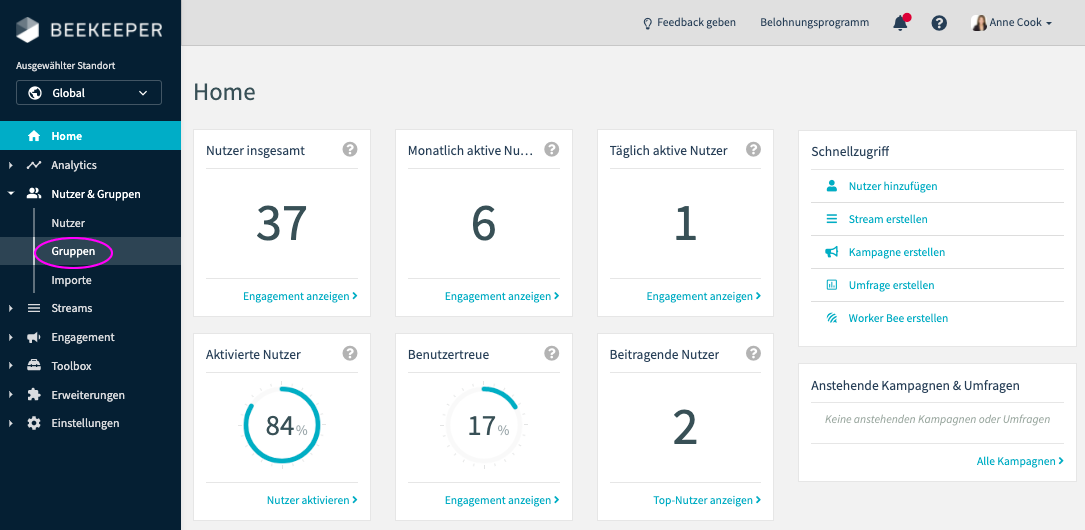This screenshot has height=530, width=1085.
Task: Click the help icon on Aktivierte Nutzer card
Action: click(349, 353)
